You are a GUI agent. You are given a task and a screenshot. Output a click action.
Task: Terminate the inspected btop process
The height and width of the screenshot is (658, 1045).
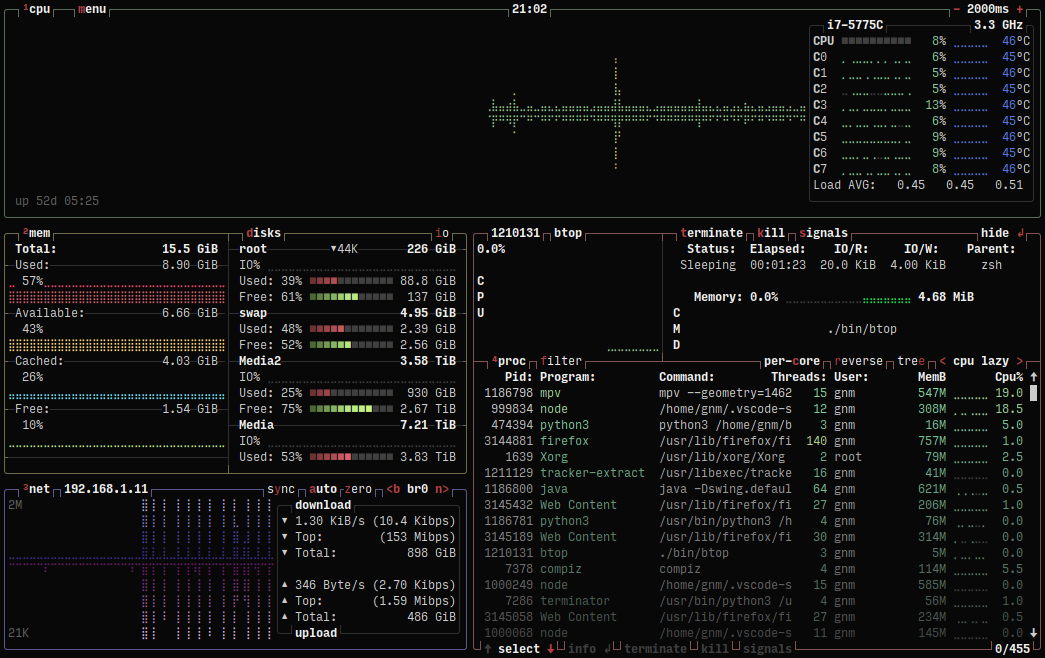pyautogui.click(x=710, y=232)
